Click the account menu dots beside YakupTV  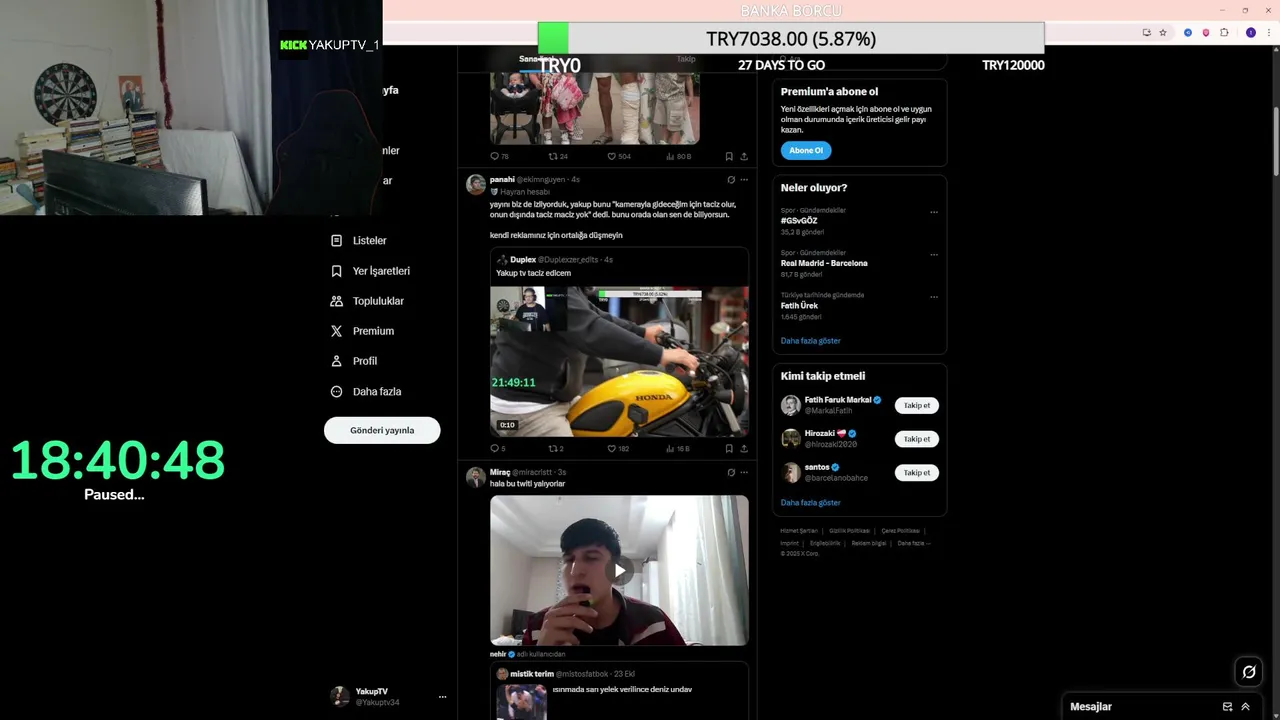tap(442, 697)
